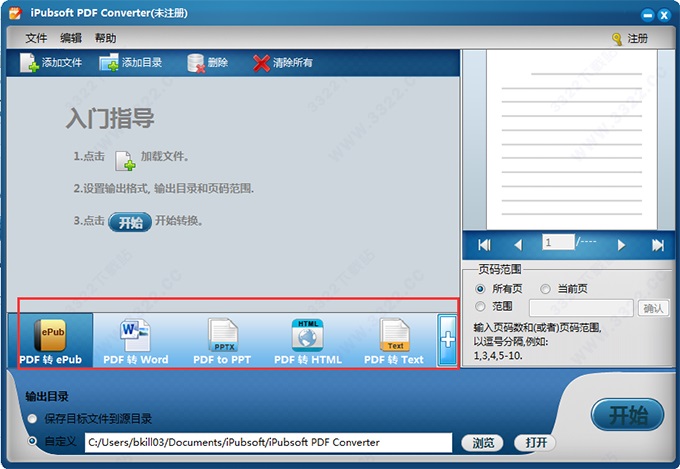This screenshot has width=680, height=469.
Task: Click the 确认 button for page range
Action: point(653,308)
